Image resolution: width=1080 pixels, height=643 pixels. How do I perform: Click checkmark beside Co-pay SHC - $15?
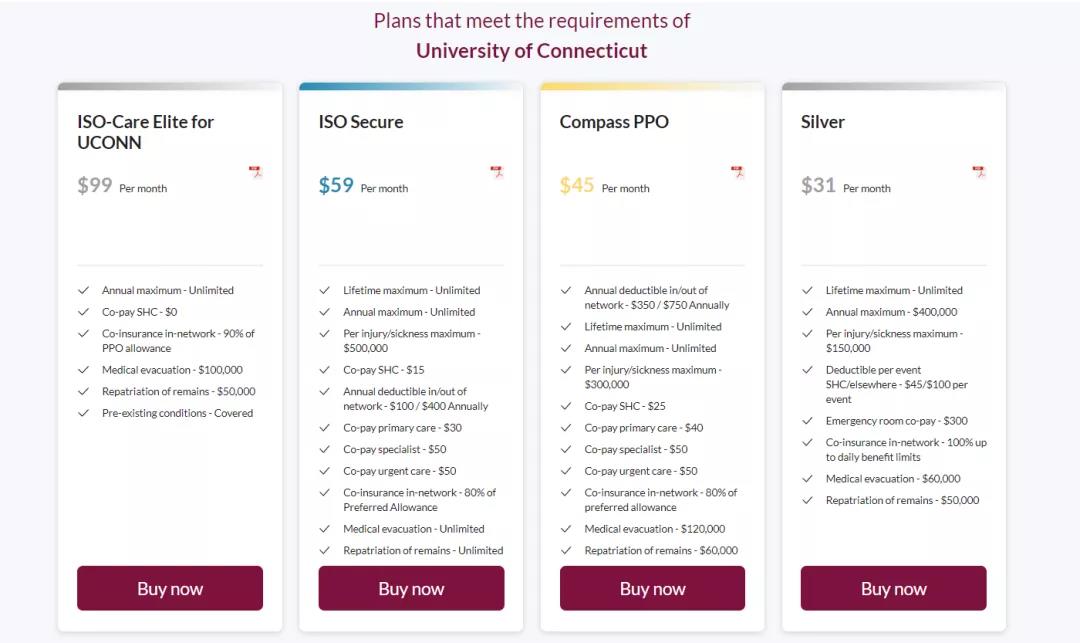[x=325, y=370]
